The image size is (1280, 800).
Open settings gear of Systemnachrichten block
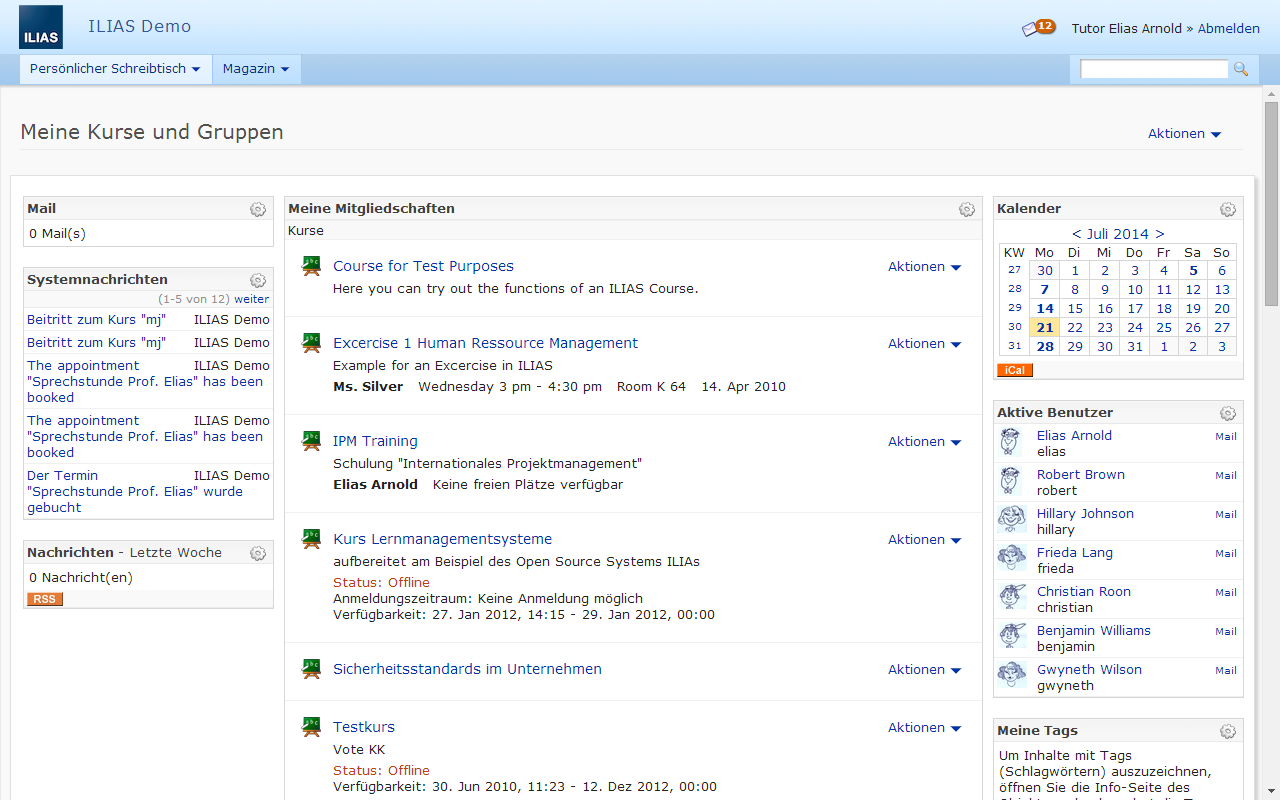[x=258, y=280]
